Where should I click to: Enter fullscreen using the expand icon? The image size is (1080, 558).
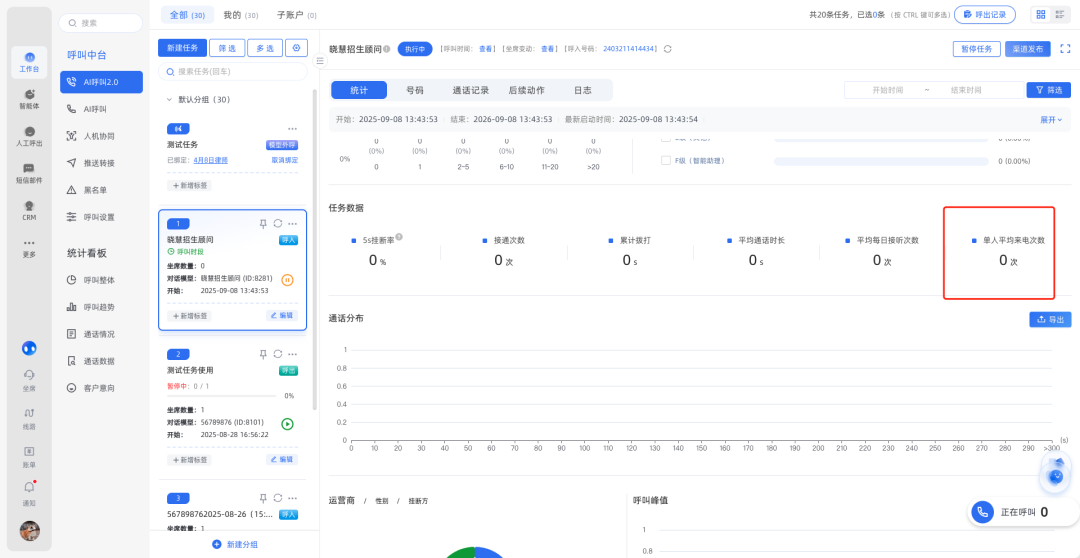point(1065,48)
